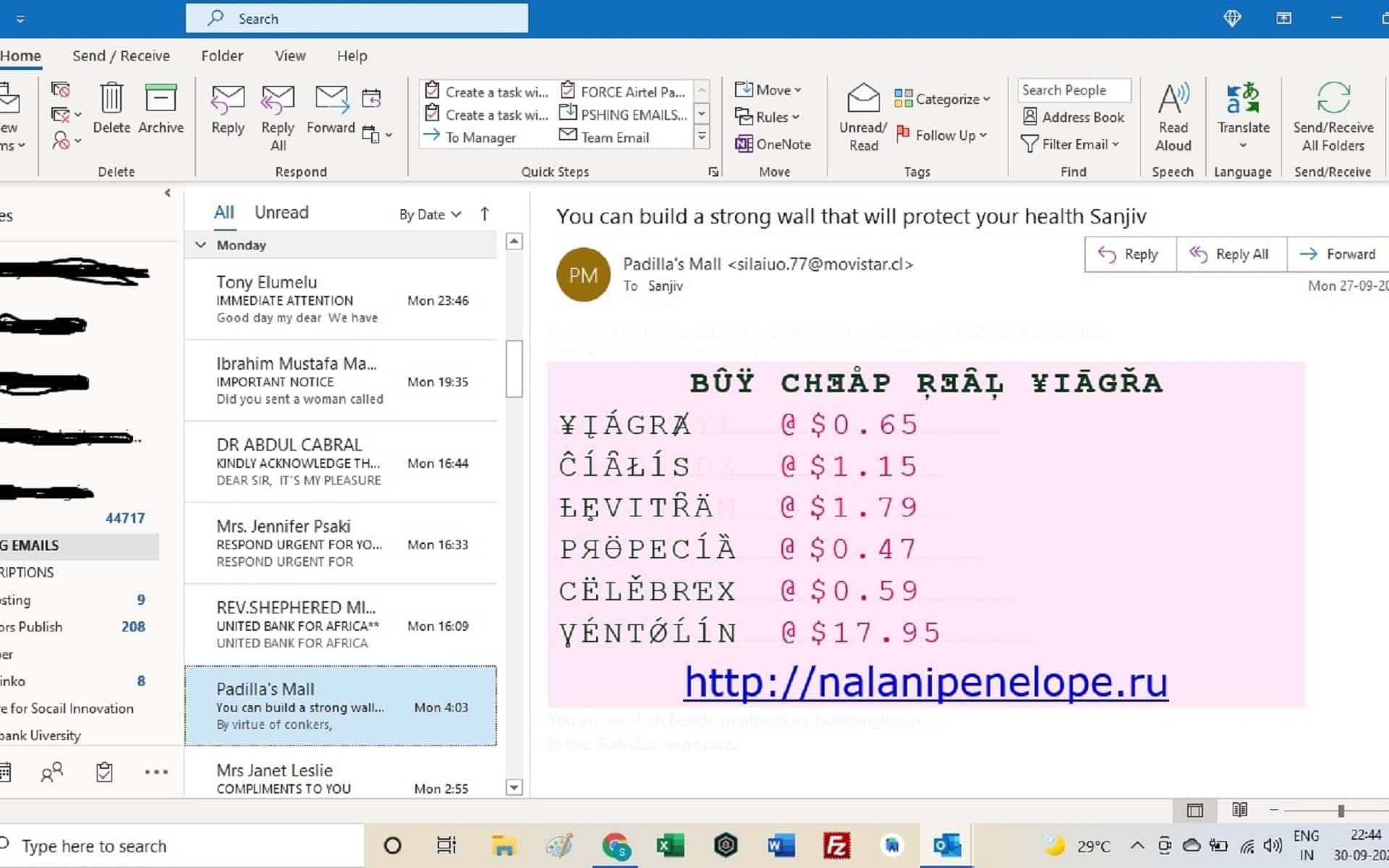Image resolution: width=1389 pixels, height=868 pixels.
Task: Open the Filter Email dropdown
Action: point(1070,144)
